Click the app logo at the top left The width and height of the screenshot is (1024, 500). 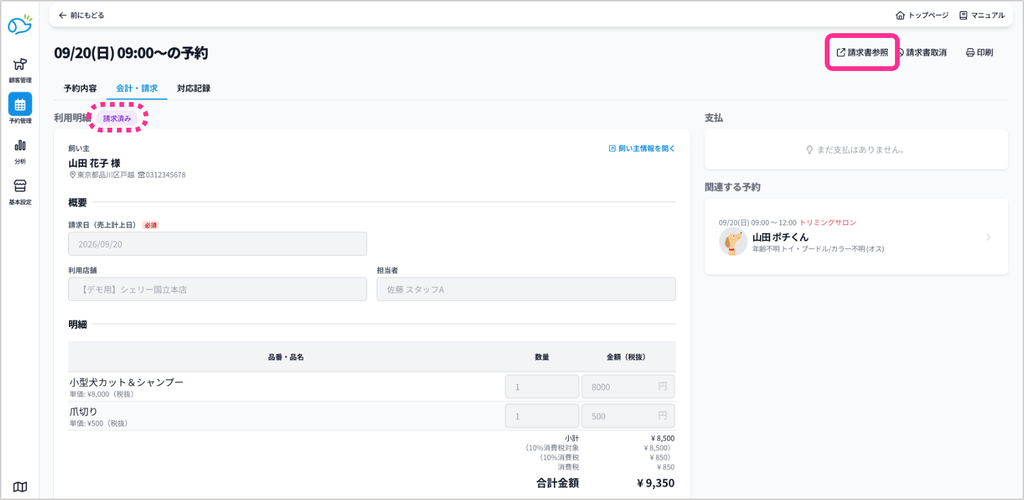[x=20, y=24]
